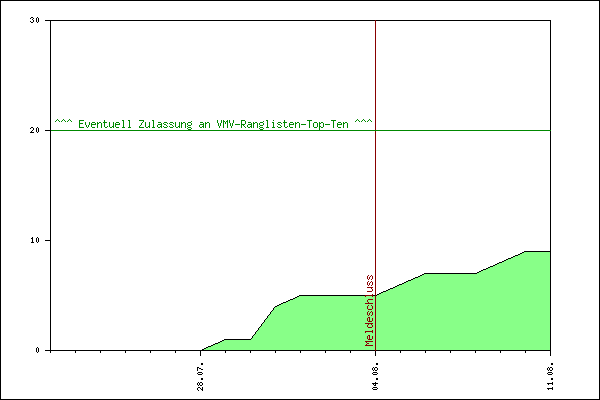Screen dimensions: 600x400
Task: Click the y-axis label 30
Action: [35, 20]
